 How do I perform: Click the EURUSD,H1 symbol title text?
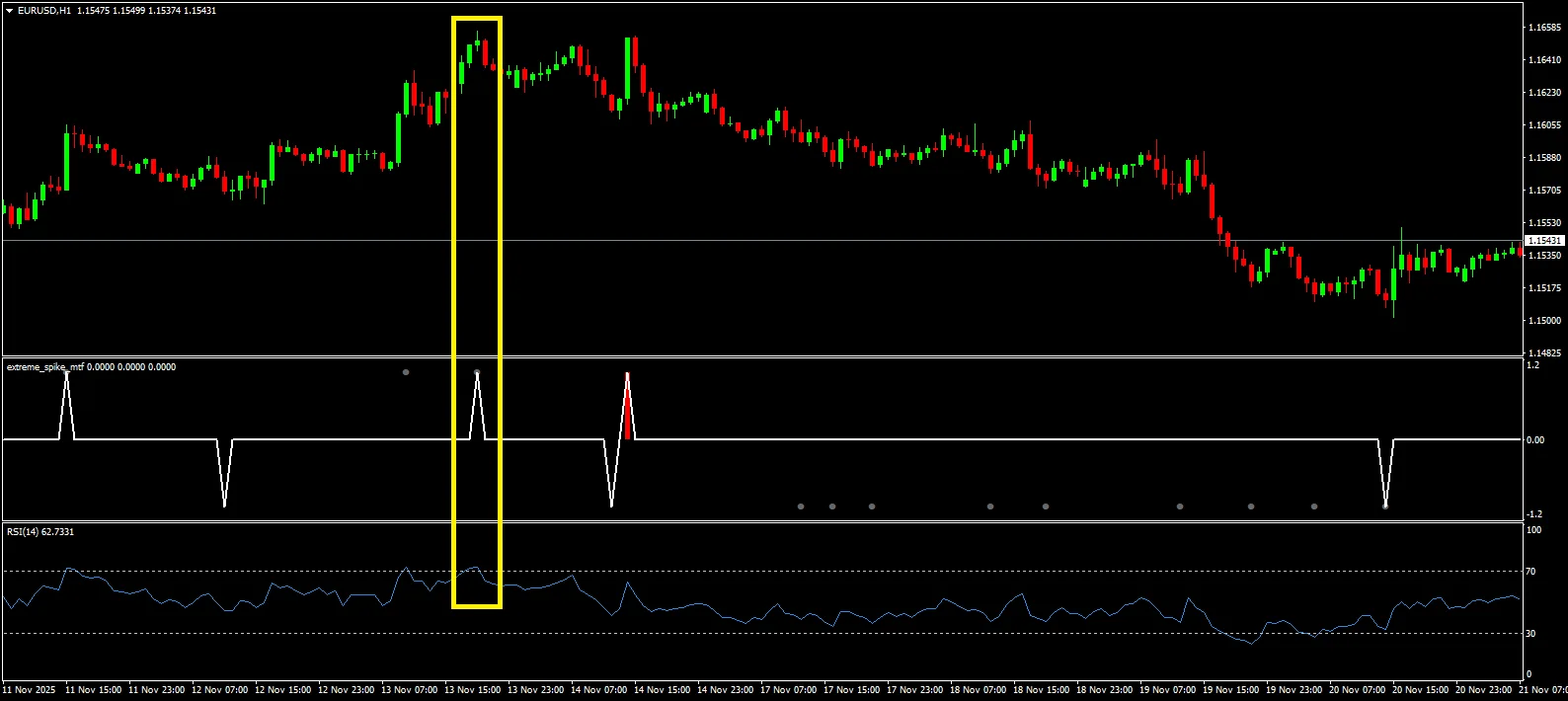point(44,11)
